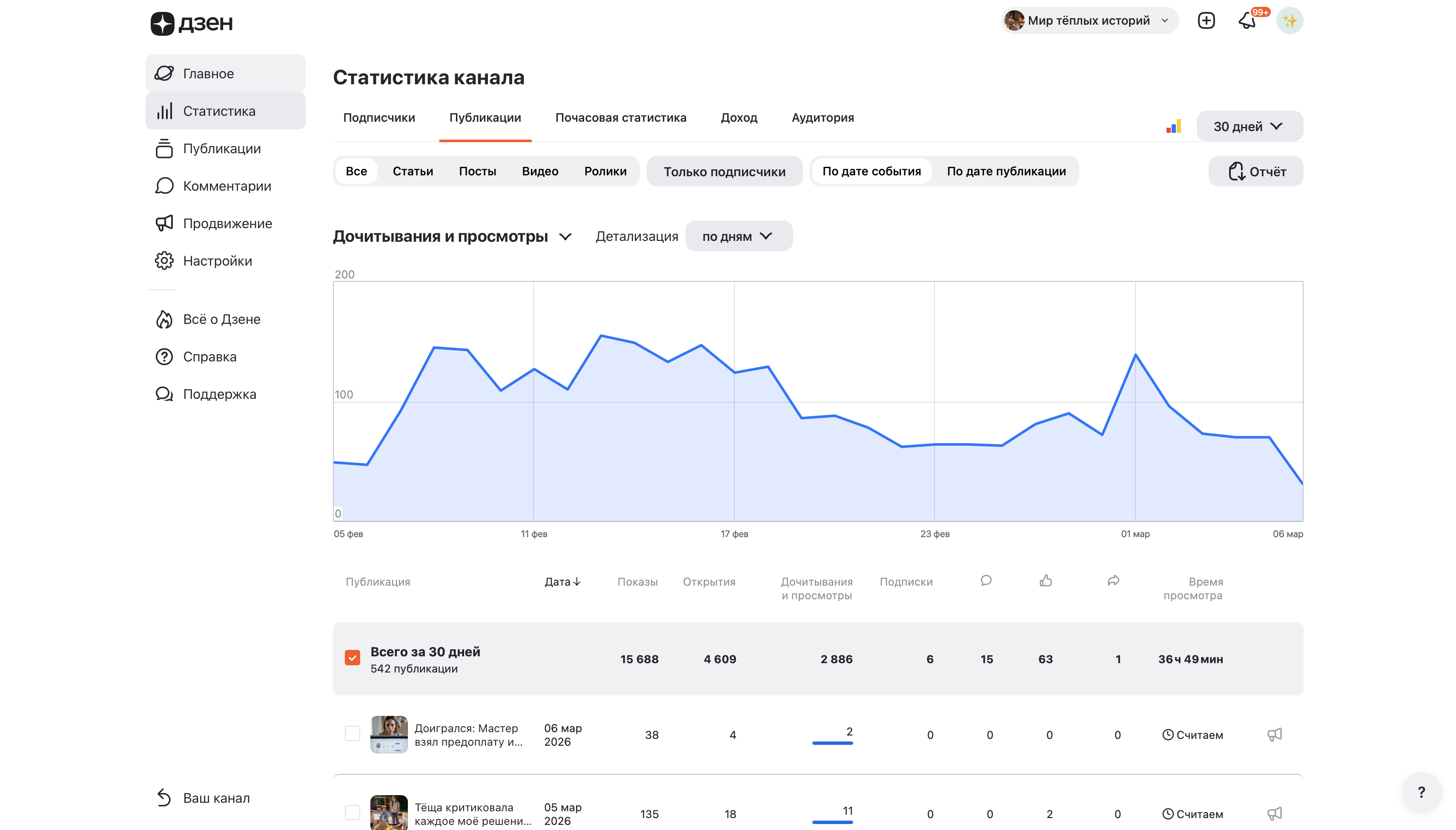Click the sparkle avatar icon
1456x830 pixels.
pyautogui.click(x=1289, y=21)
